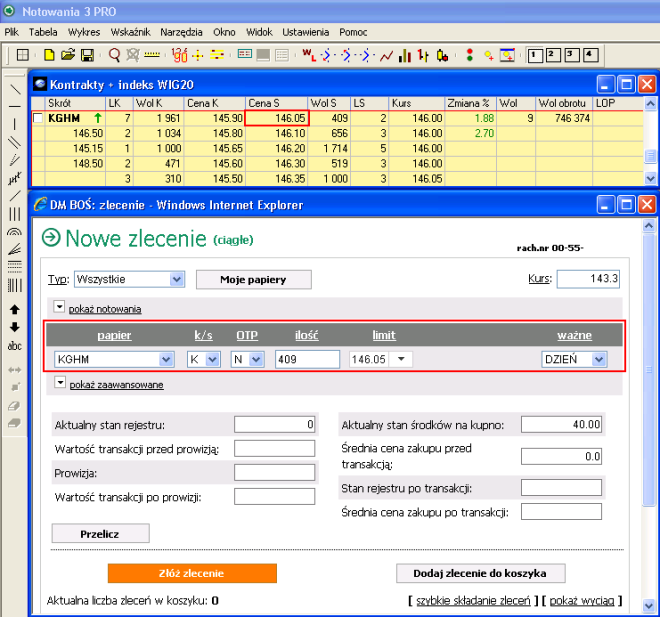Open the limit 146.05 dropdown arrow
Screen dimensions: 660x617
coord(401,359)
